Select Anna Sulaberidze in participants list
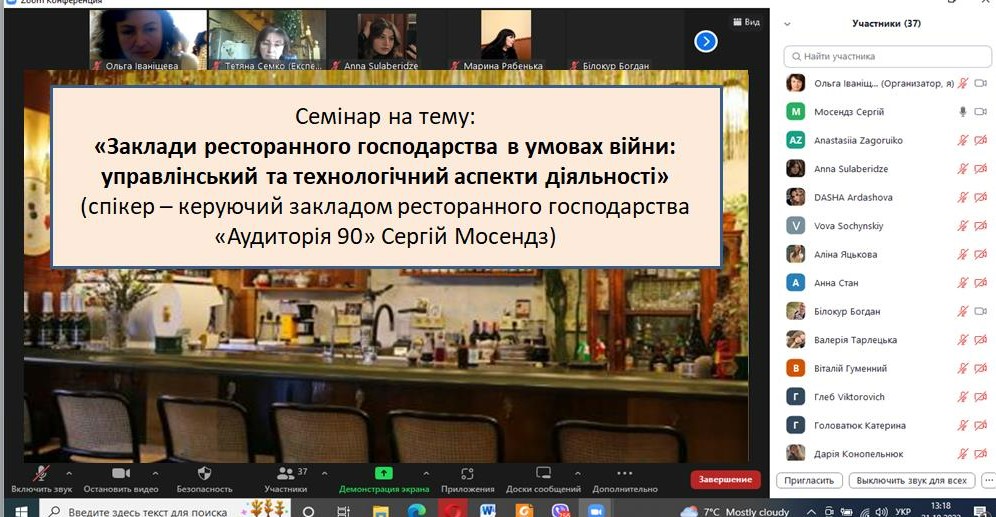This screenshot has height=517, width=996. click(x=849, y=169)
